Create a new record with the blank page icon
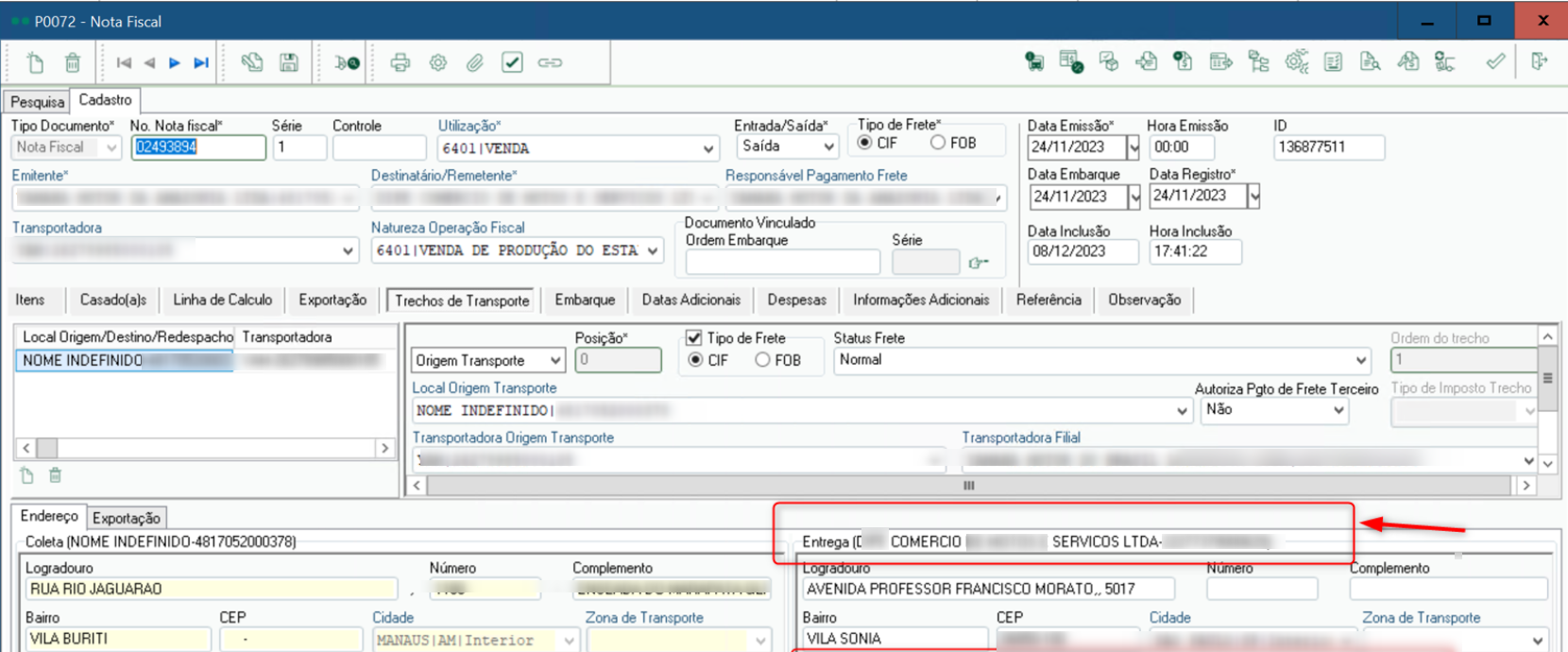Image resolution: width=1568 pixels, height=652 pixels. (x=35, y=63)
